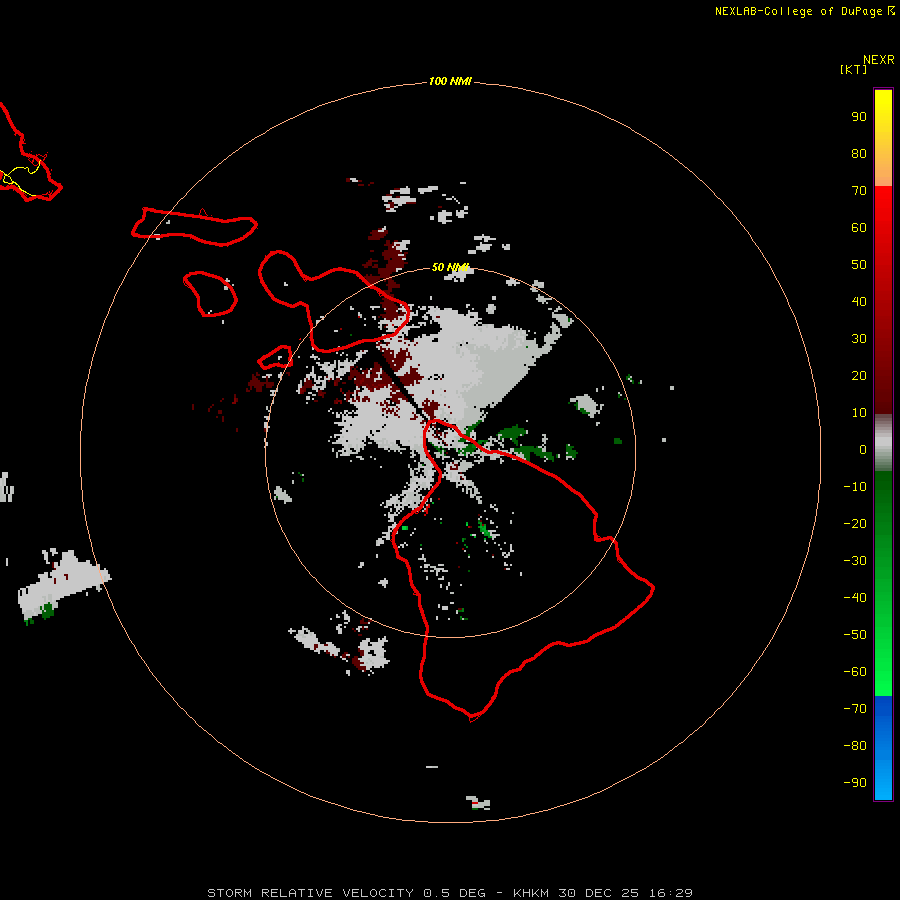Click the -30 value on the velocity scale
Screen dimensions: 900x900
click(x=855, y=561)
